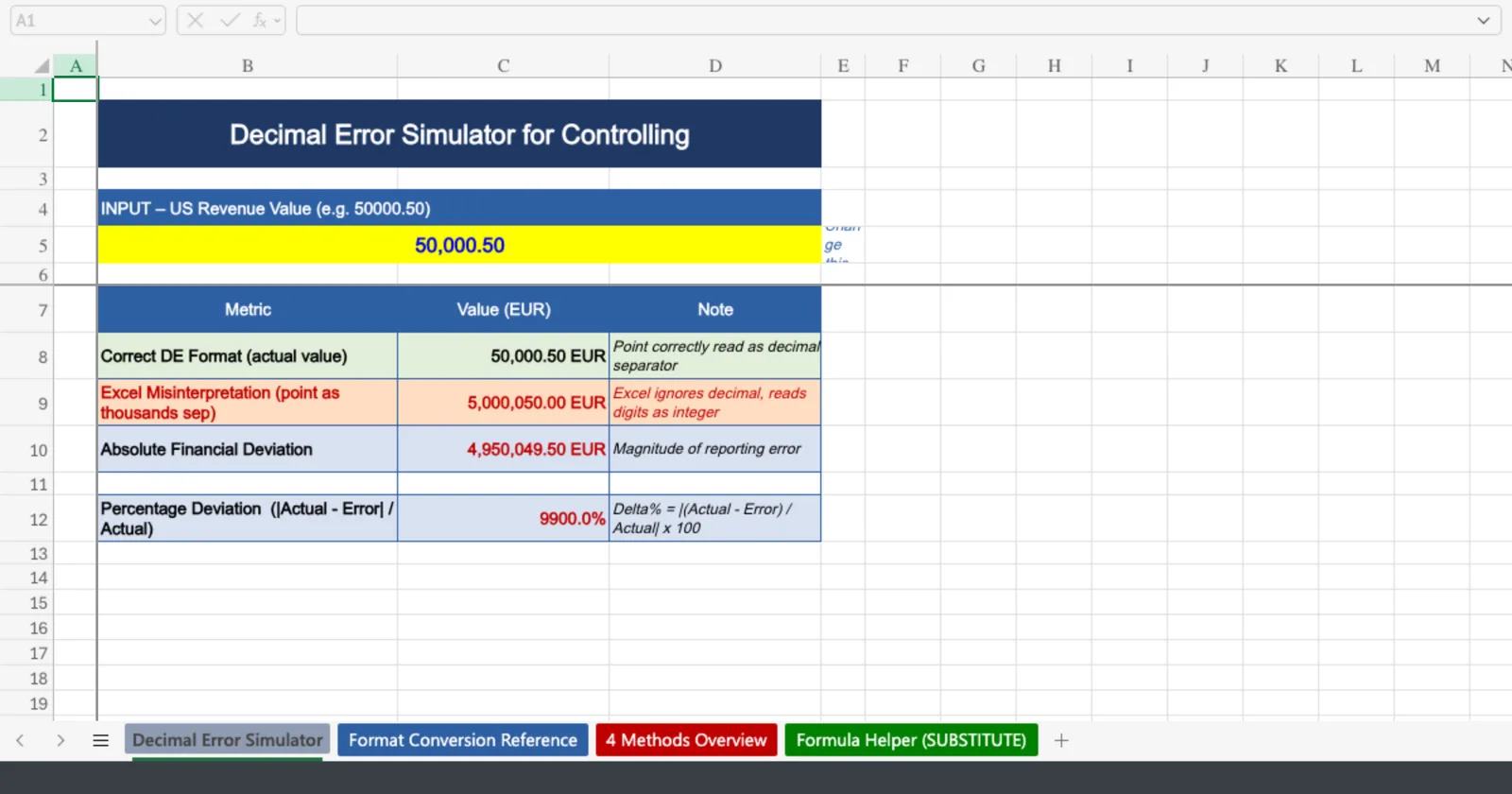
Task: Click the '9900.0%' value cell
Action: click(504, 518)
